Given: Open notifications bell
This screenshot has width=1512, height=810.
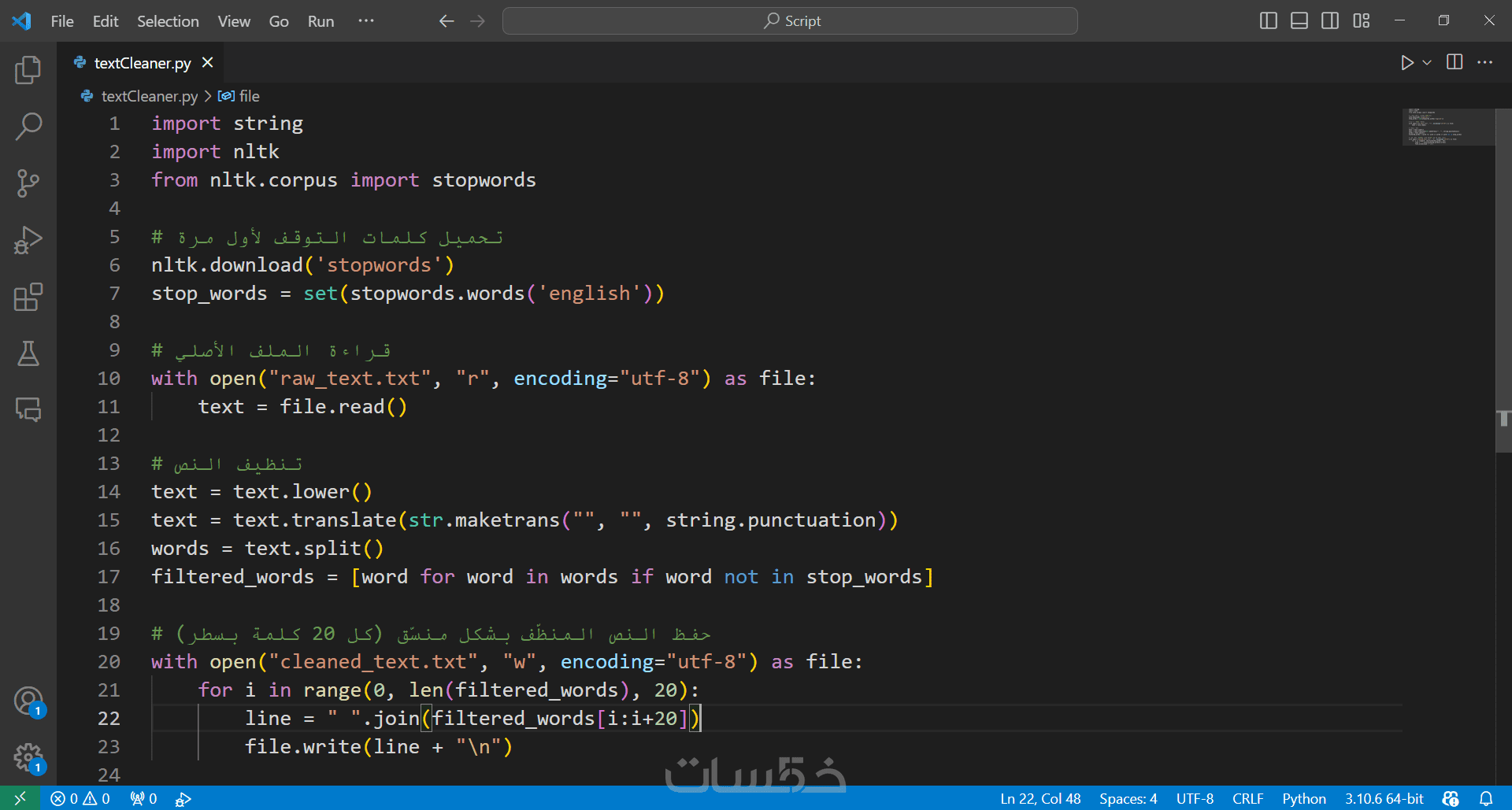Looking at the screenshot, I should (x=1486, y=798).
